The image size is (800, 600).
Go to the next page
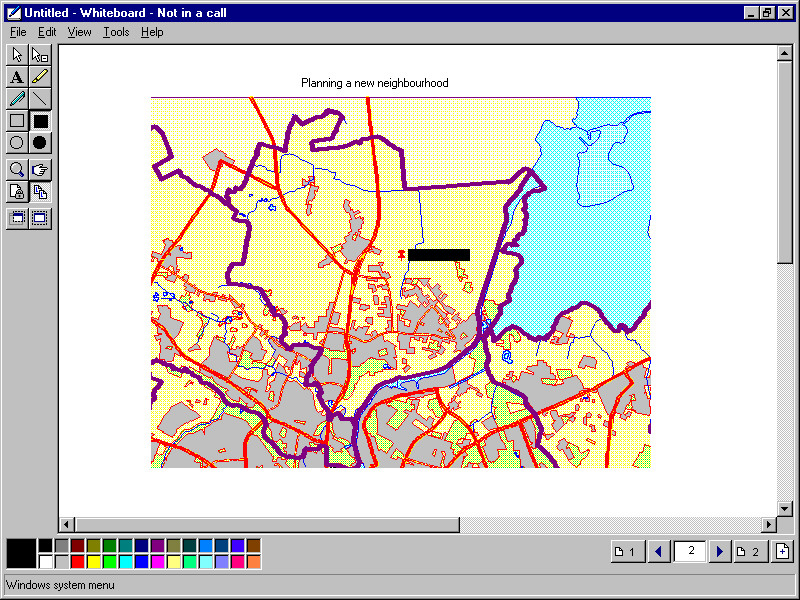click(719, 552)
